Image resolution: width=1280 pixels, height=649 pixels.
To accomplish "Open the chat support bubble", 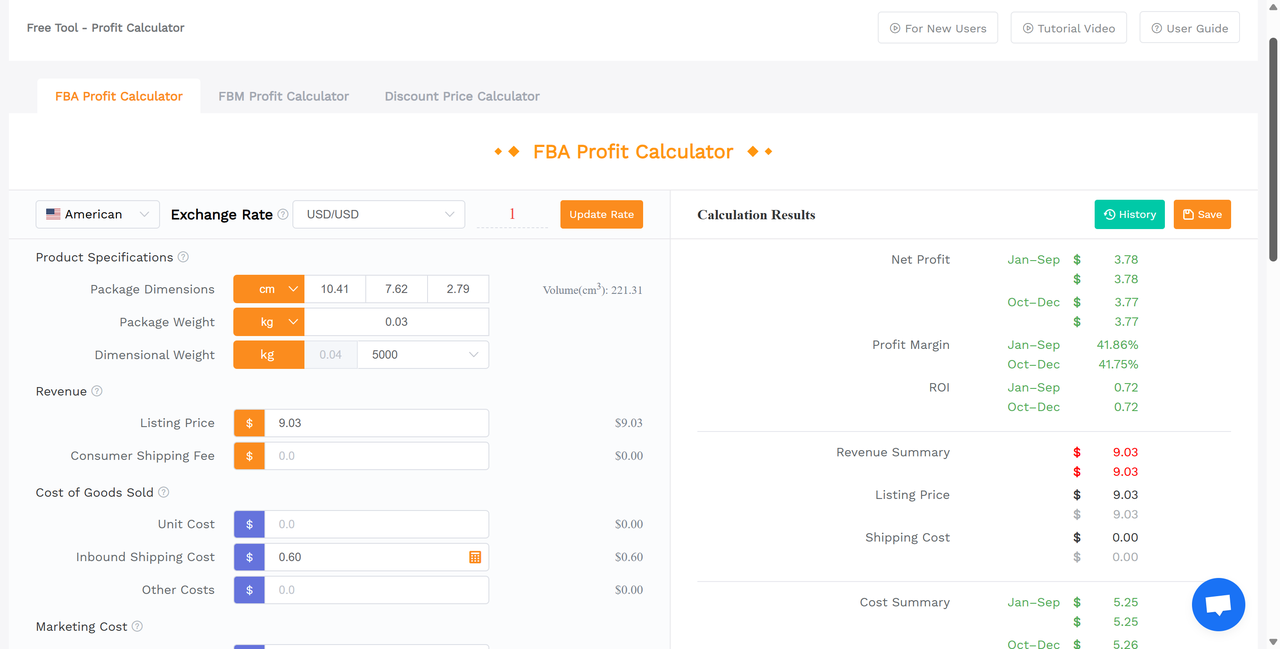I will click(x=1218, y=604).
